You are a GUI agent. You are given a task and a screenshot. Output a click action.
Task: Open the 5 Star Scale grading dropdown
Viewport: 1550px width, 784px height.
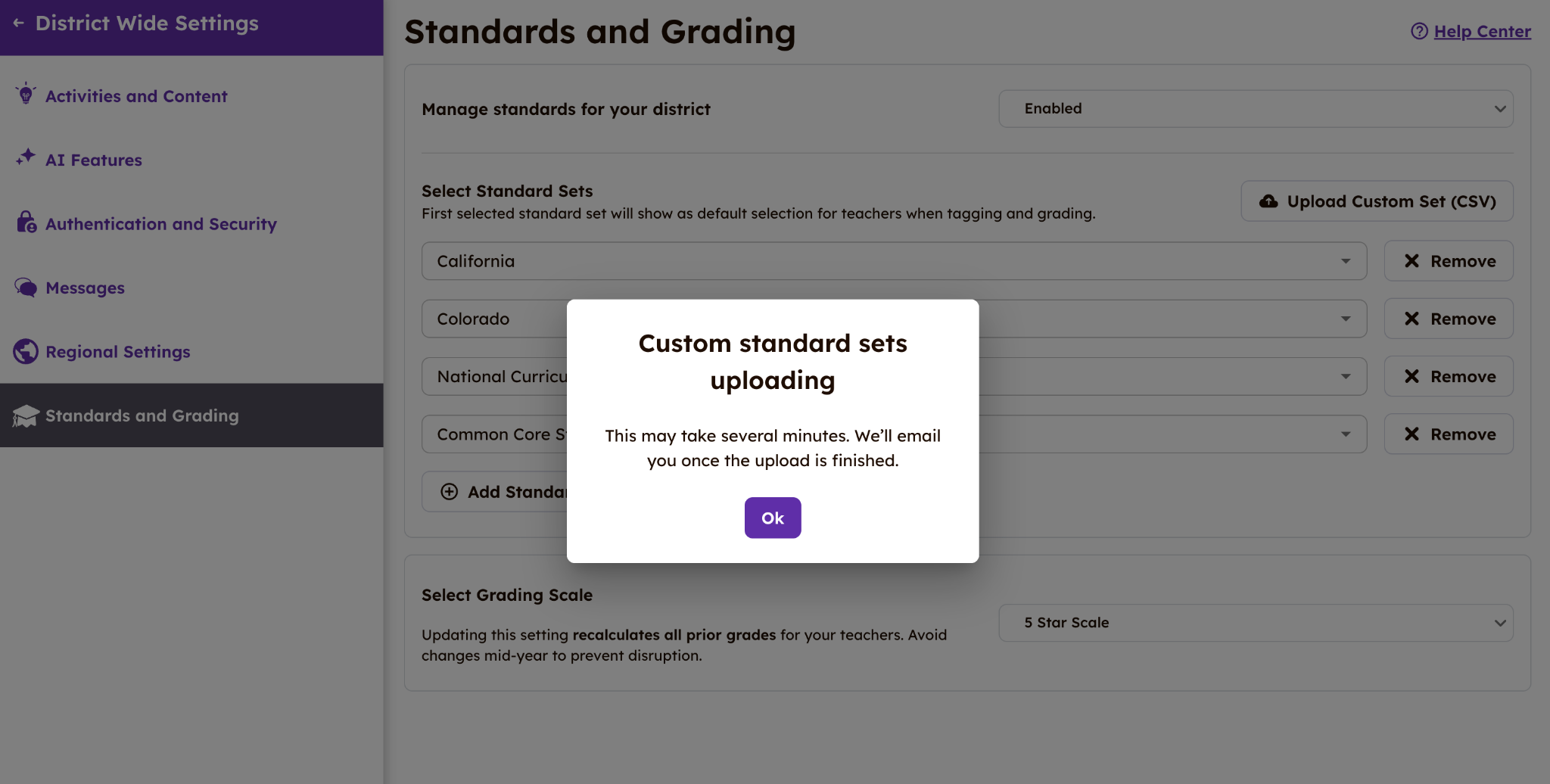click(1256, 623)
